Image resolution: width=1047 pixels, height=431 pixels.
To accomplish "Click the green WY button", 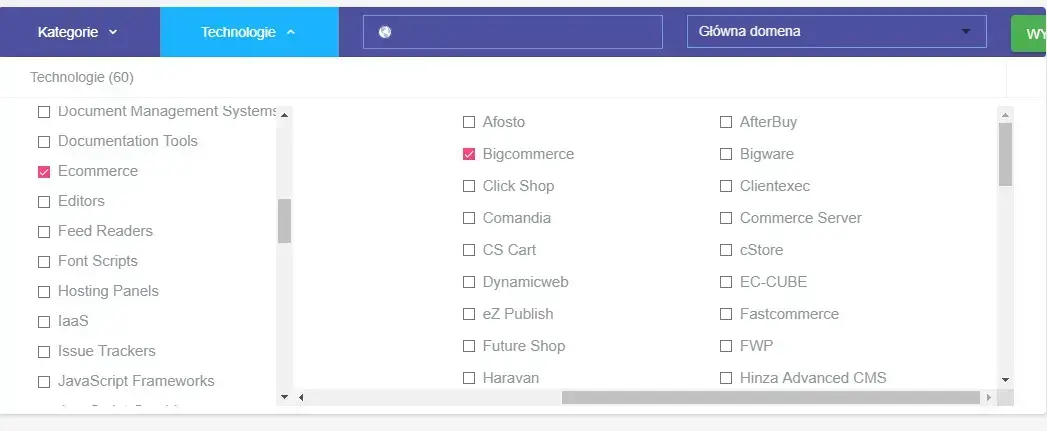I will (1029, 33).
